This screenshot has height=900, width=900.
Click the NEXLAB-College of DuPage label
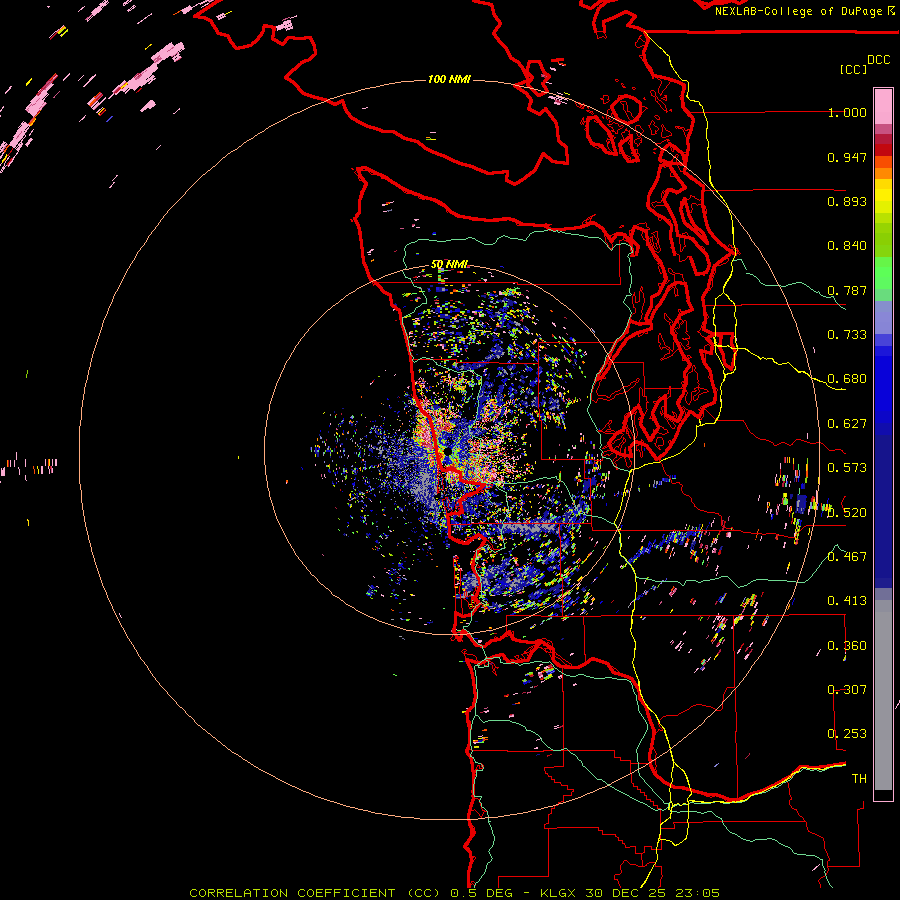[804, 11]
